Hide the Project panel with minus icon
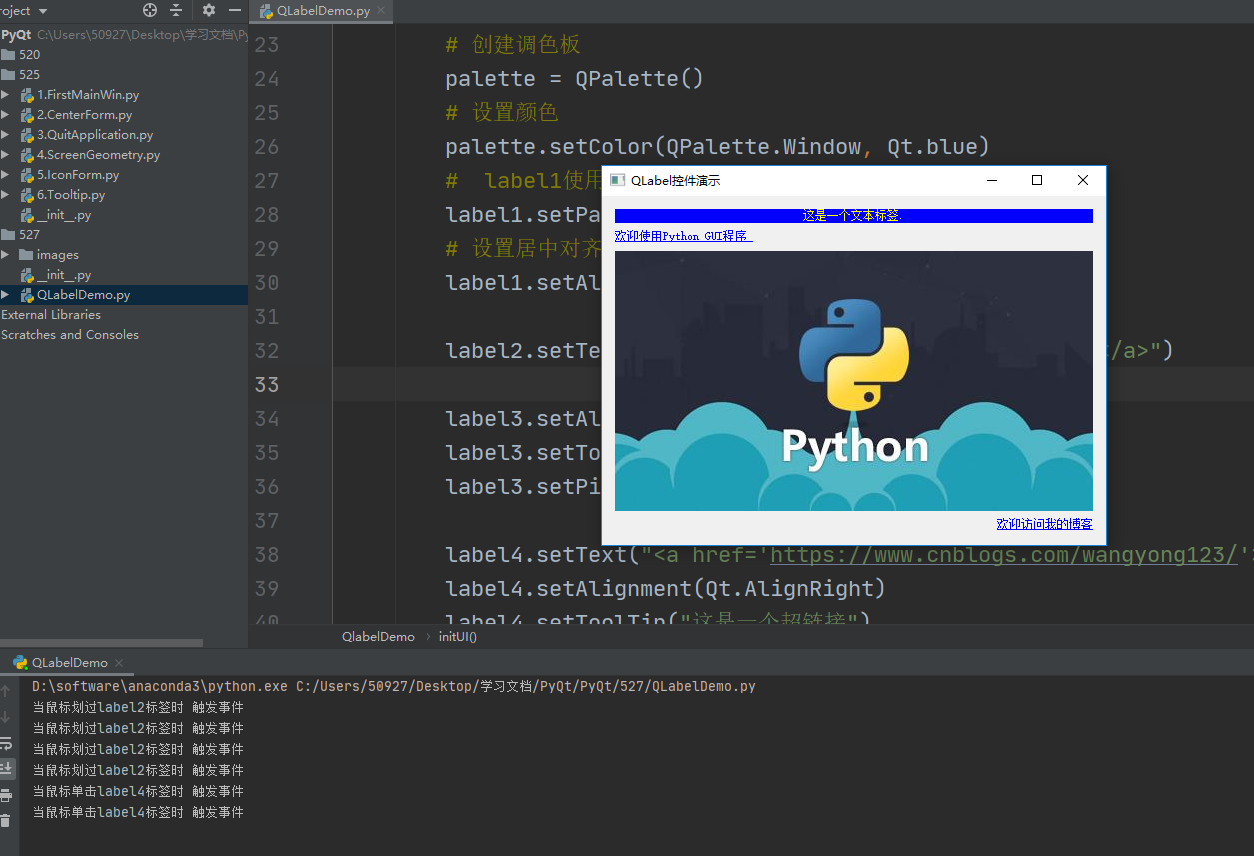 point(235,10)
